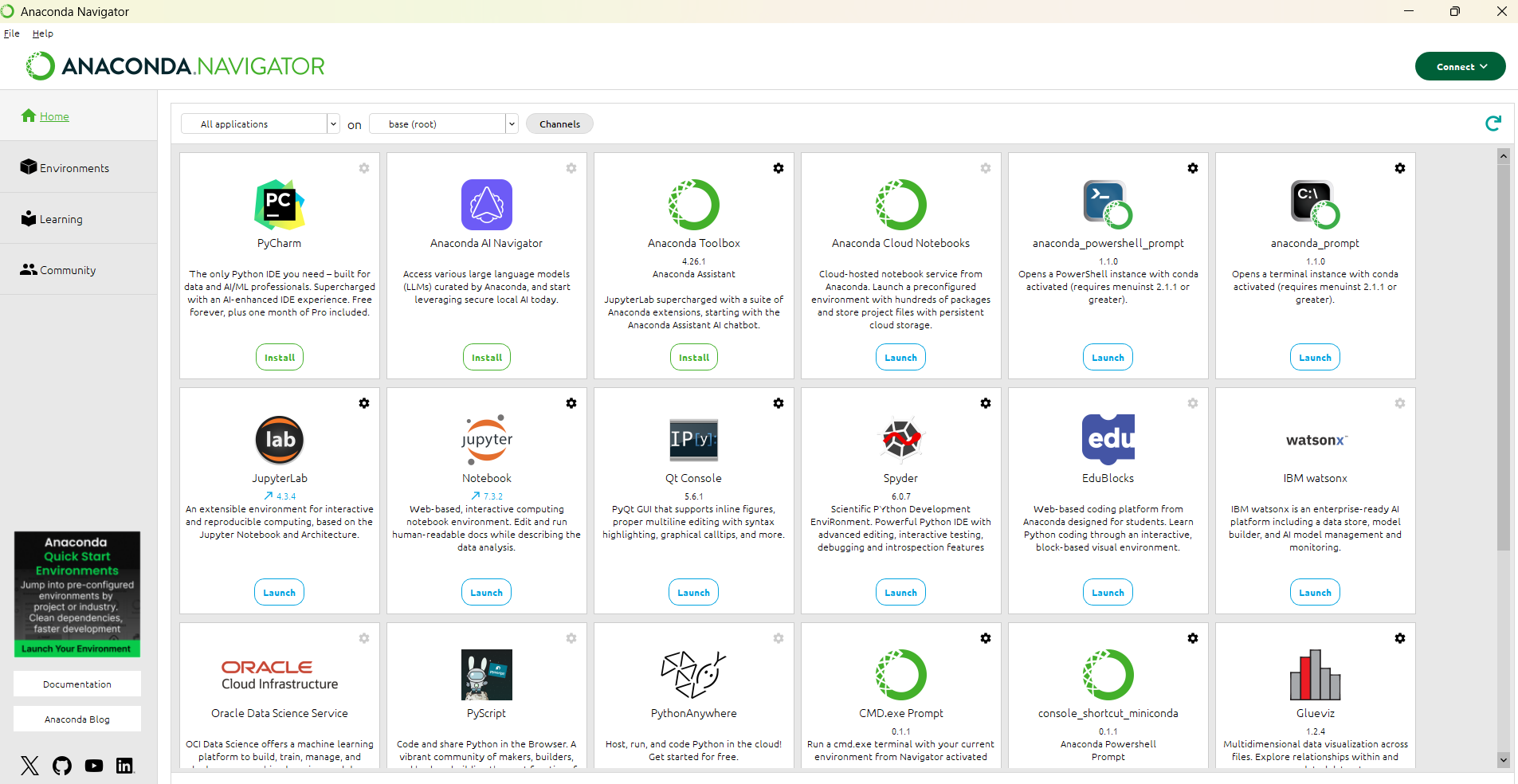Open the Documentation link button
This screenshot has height=784, width=1518.
point(77,684)
